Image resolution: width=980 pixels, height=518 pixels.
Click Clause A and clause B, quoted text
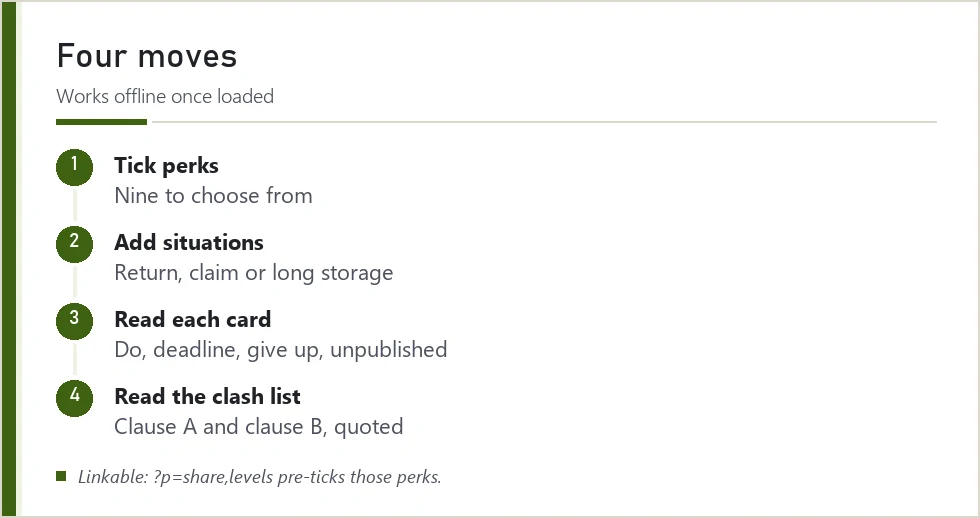259,427
